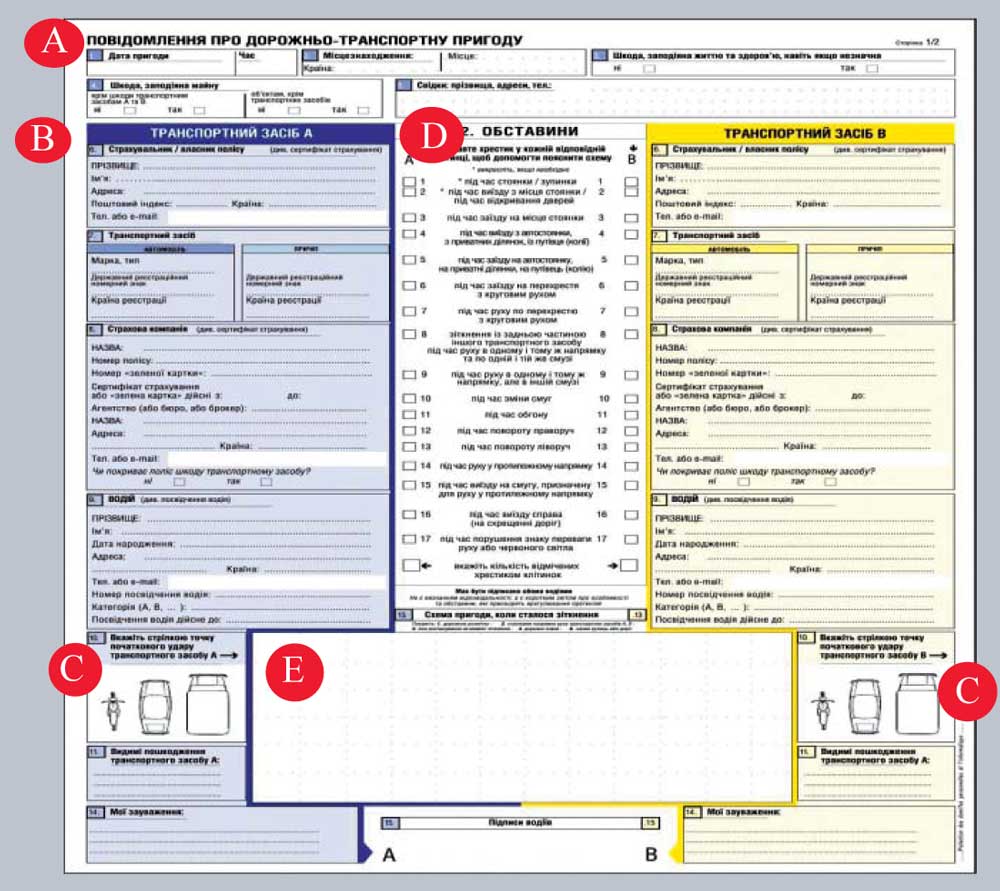Tick column B box 4, виїзд з автостоянки

click(631, 234)
